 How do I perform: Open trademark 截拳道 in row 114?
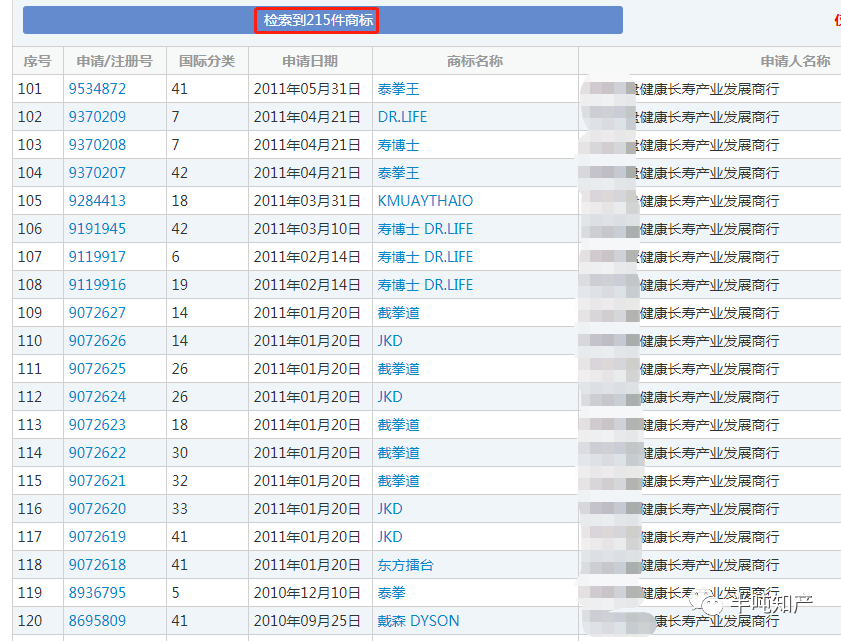[x=399, y=452]
